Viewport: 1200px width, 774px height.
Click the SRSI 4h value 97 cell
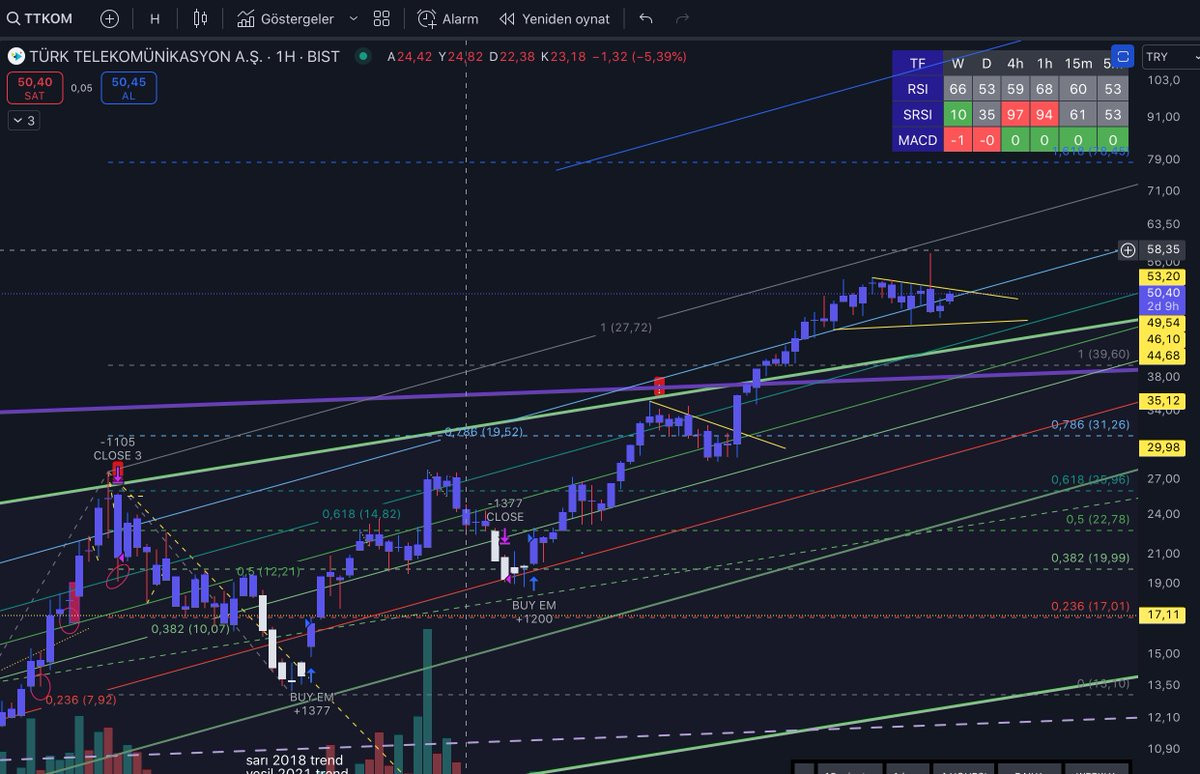click(1015, 115)
